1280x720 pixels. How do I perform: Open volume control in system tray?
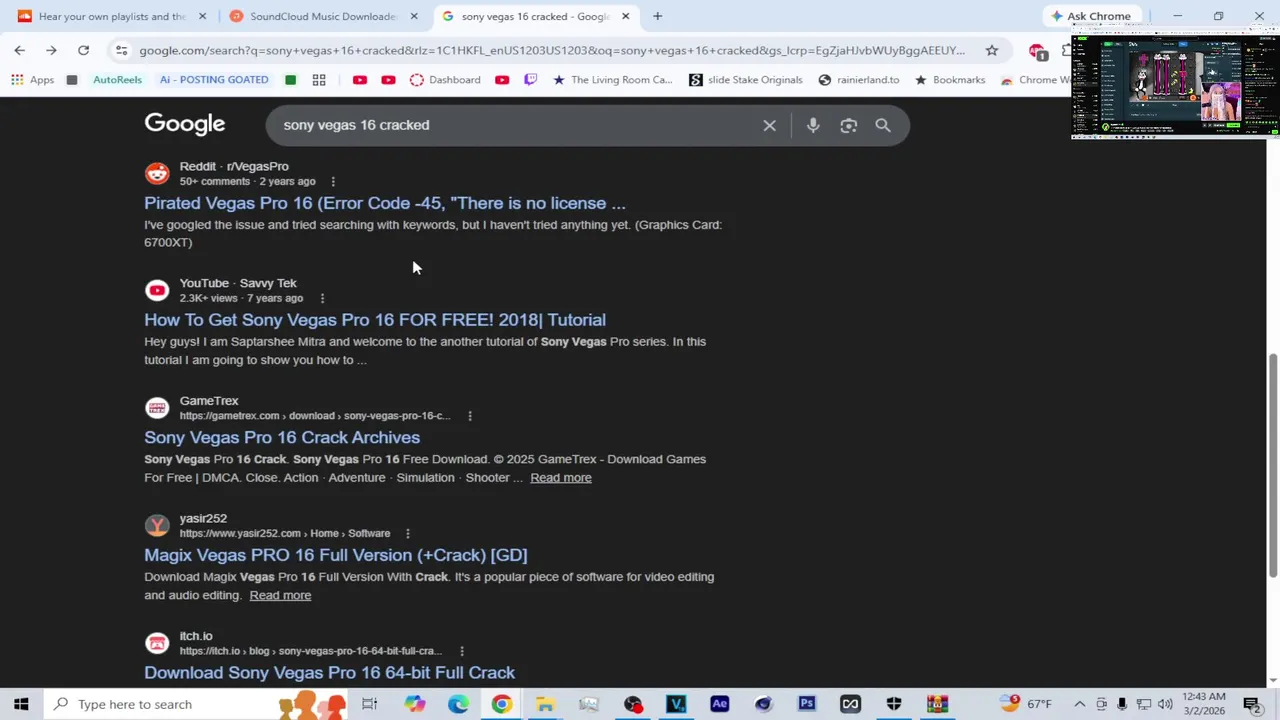[1165, 704]
